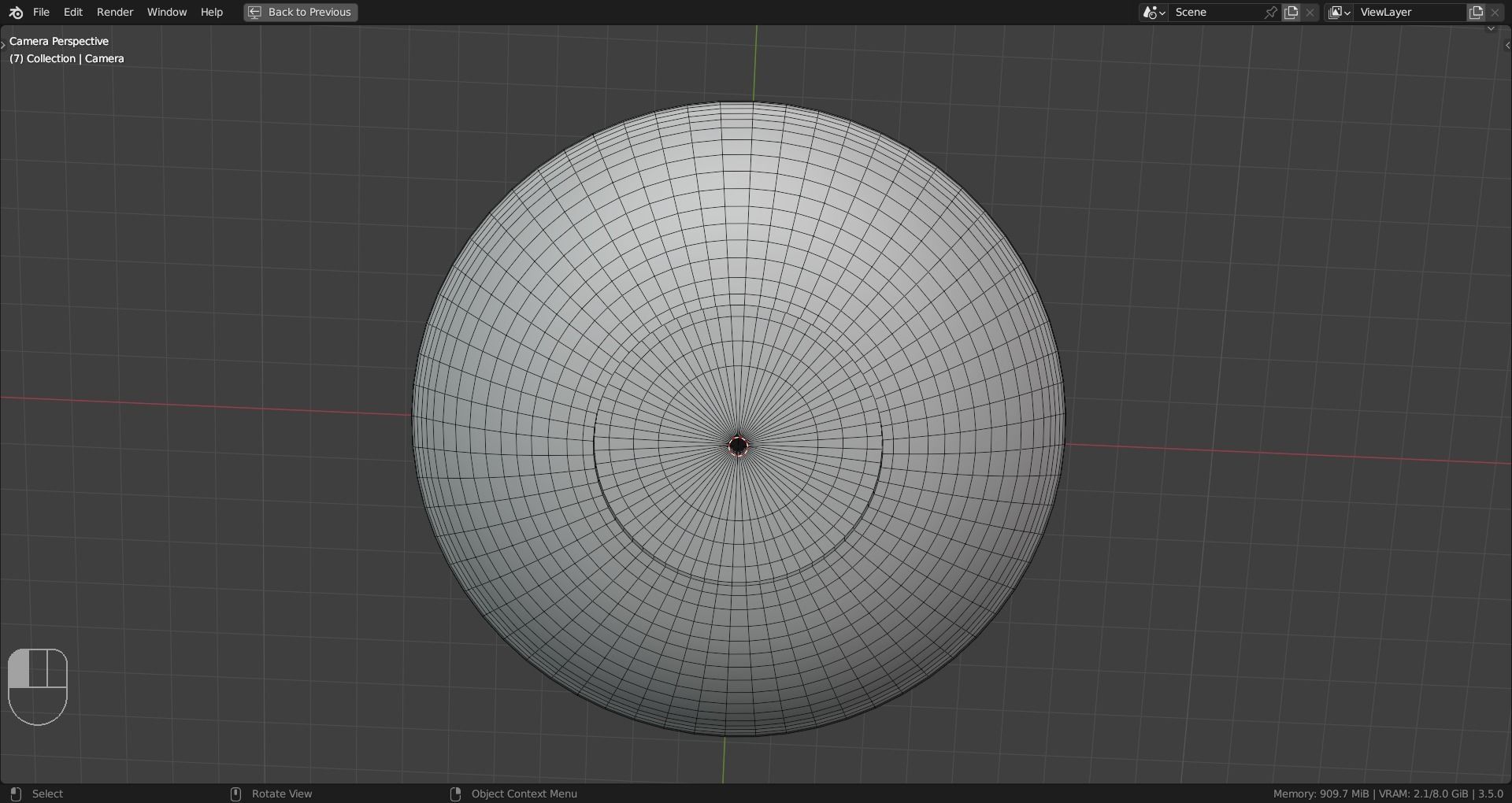
Task: Open the Blender logo application menu
Action: [x=16, y=13]
